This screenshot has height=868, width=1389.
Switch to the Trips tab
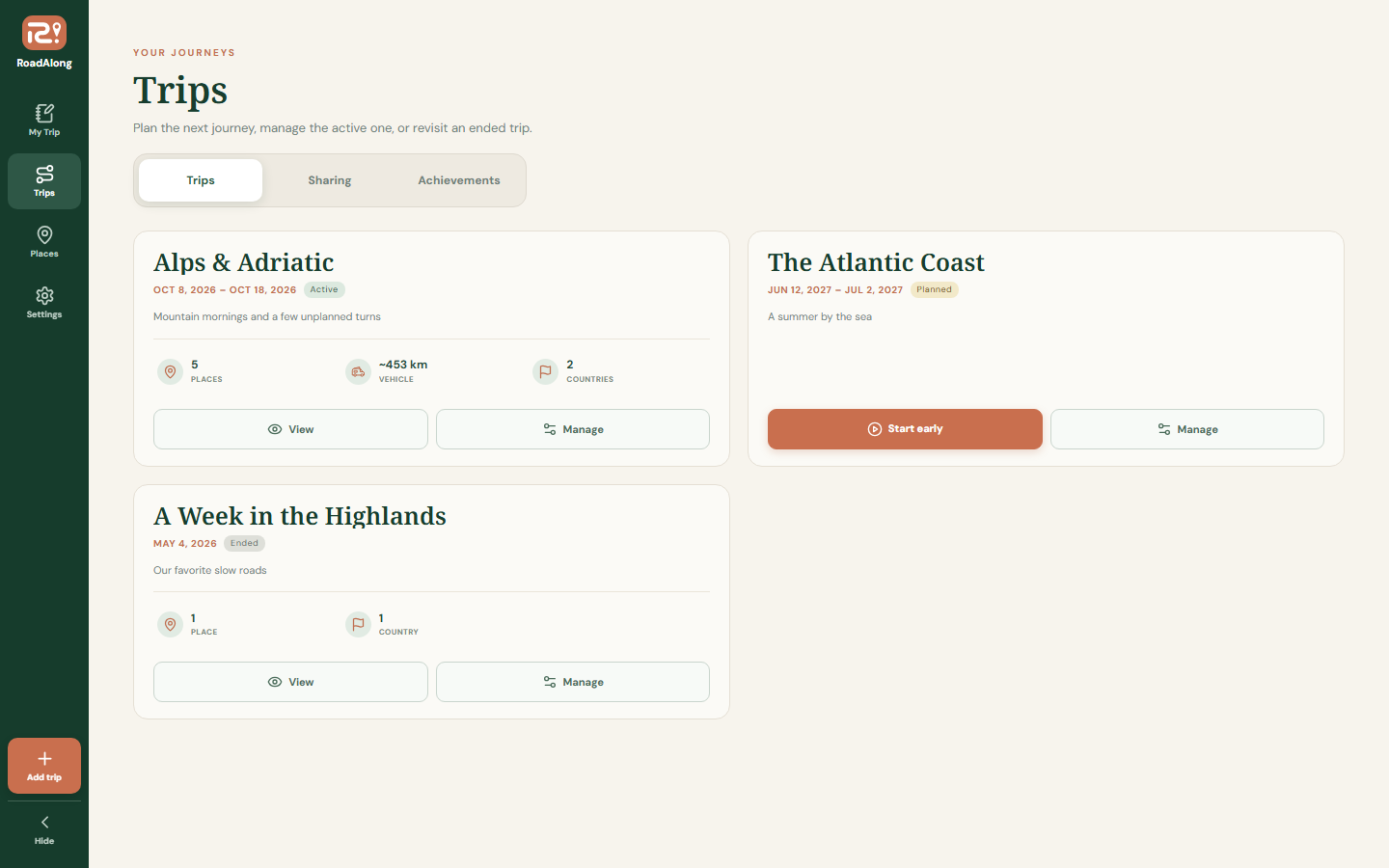(x=201, y=180)
